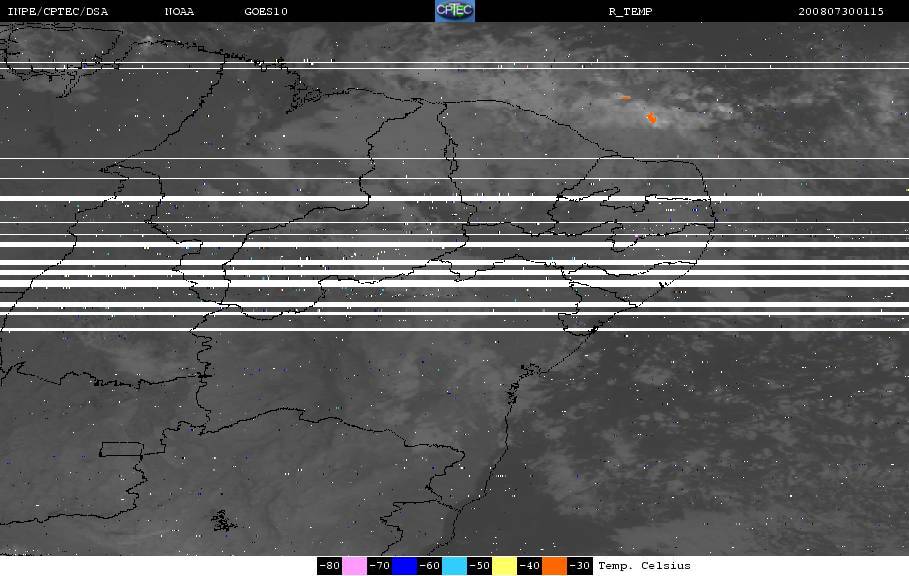Click the small rectangular outlined district on map

[122, 449]
